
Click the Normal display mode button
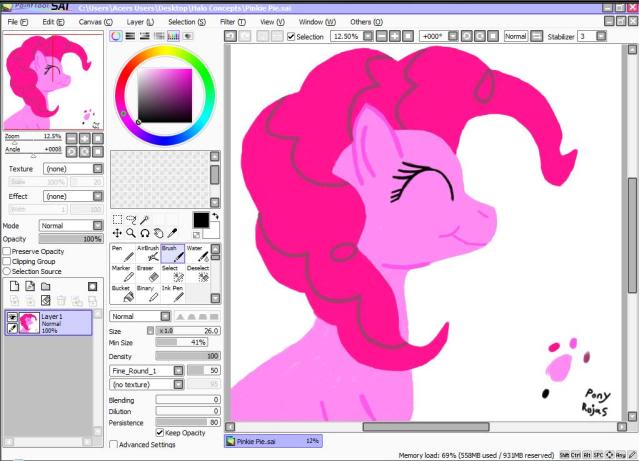516,36
